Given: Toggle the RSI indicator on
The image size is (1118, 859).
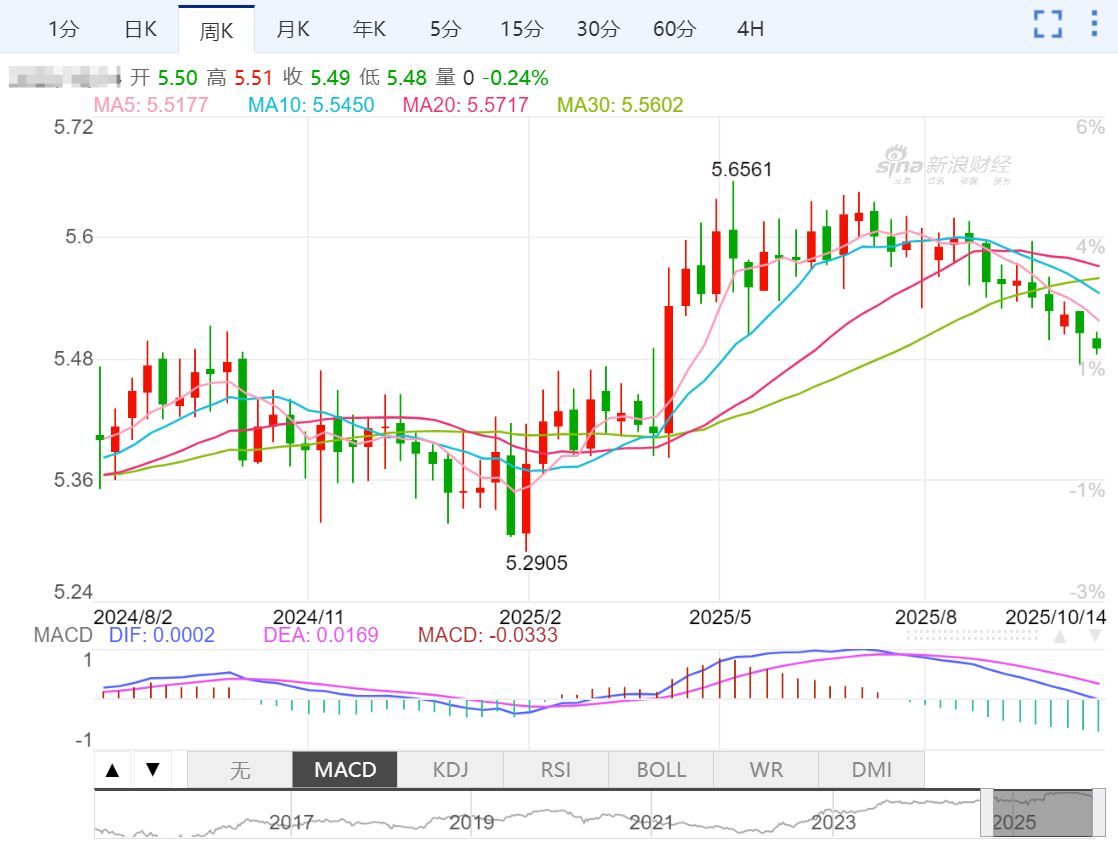Looking at the screenshot, I should 555,770.
